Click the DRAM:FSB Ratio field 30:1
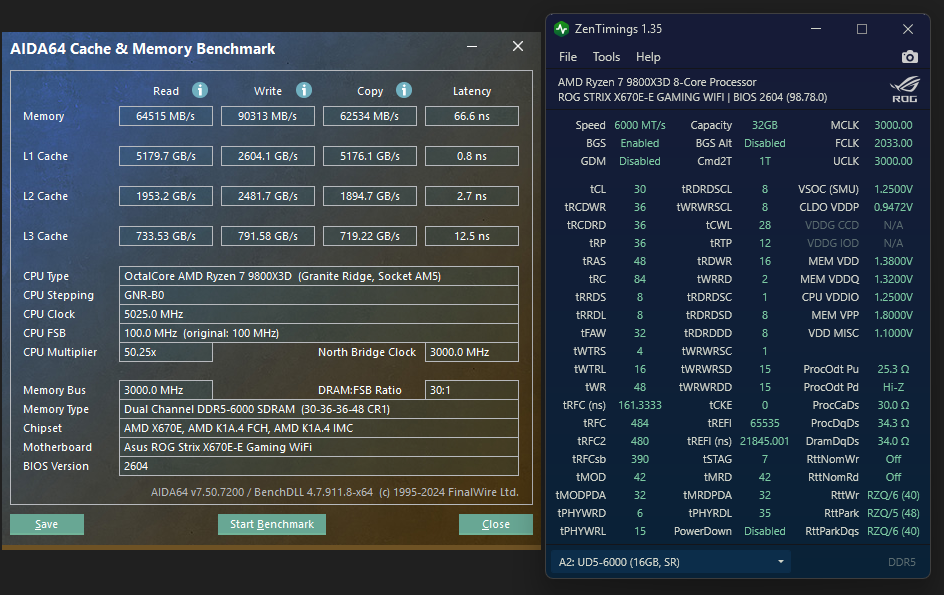Viewport: 944px width, 595px height. tap(472, 390)
